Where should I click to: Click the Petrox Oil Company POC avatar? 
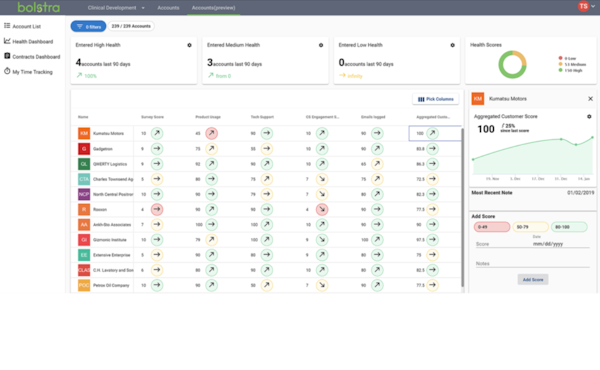[x=84, y=285]
